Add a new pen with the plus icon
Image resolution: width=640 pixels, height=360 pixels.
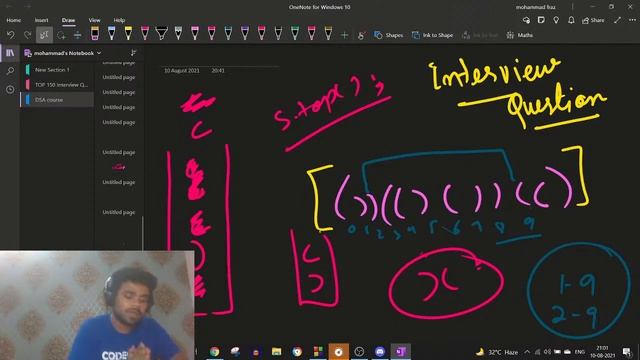tap(344, 36)
